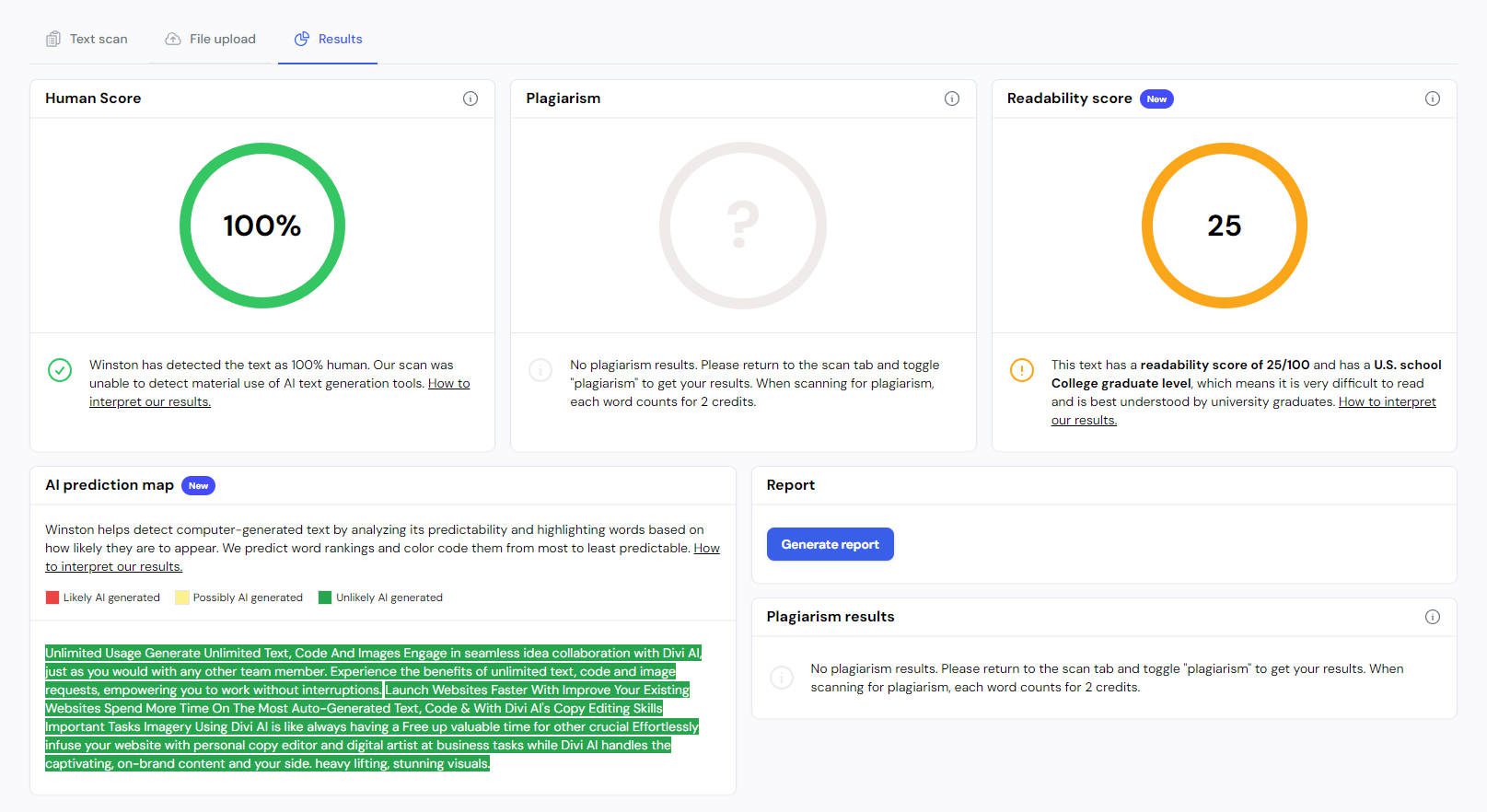1487x812 pixels.
Task: Open Readability 'How to interpret our results' link
Action: pyautogui.click(x=1243, y=411)
